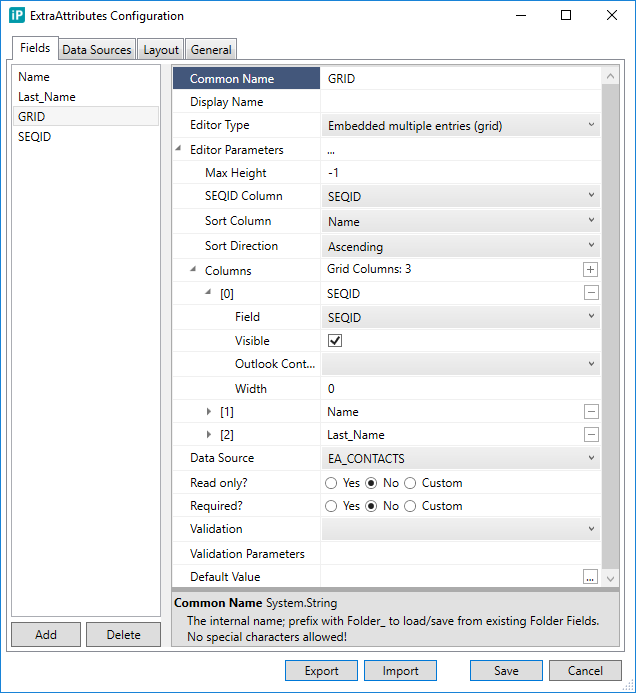The width and height of the screenshot is (636, 693).
Task: Open the Outlook Control dropdown
Action: pyautogui.click(x=461, y=364)
